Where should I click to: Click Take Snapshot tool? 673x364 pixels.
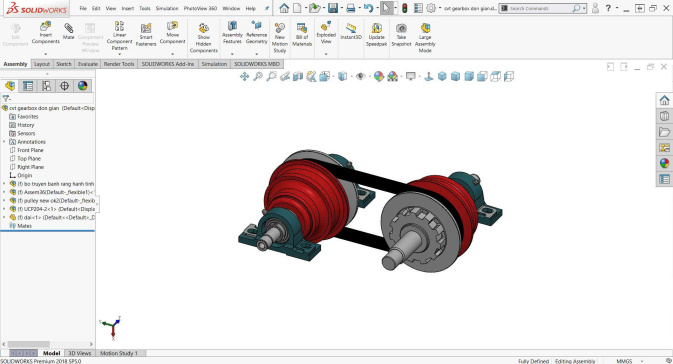tap(401, 34)
